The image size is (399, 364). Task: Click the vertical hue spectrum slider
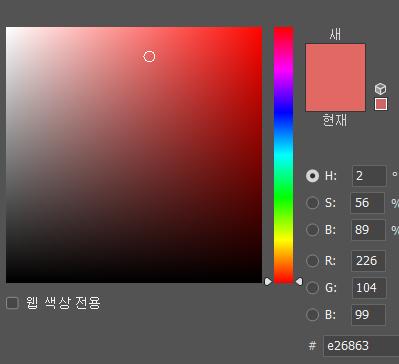pyautogui.click(x=283, y=155)
